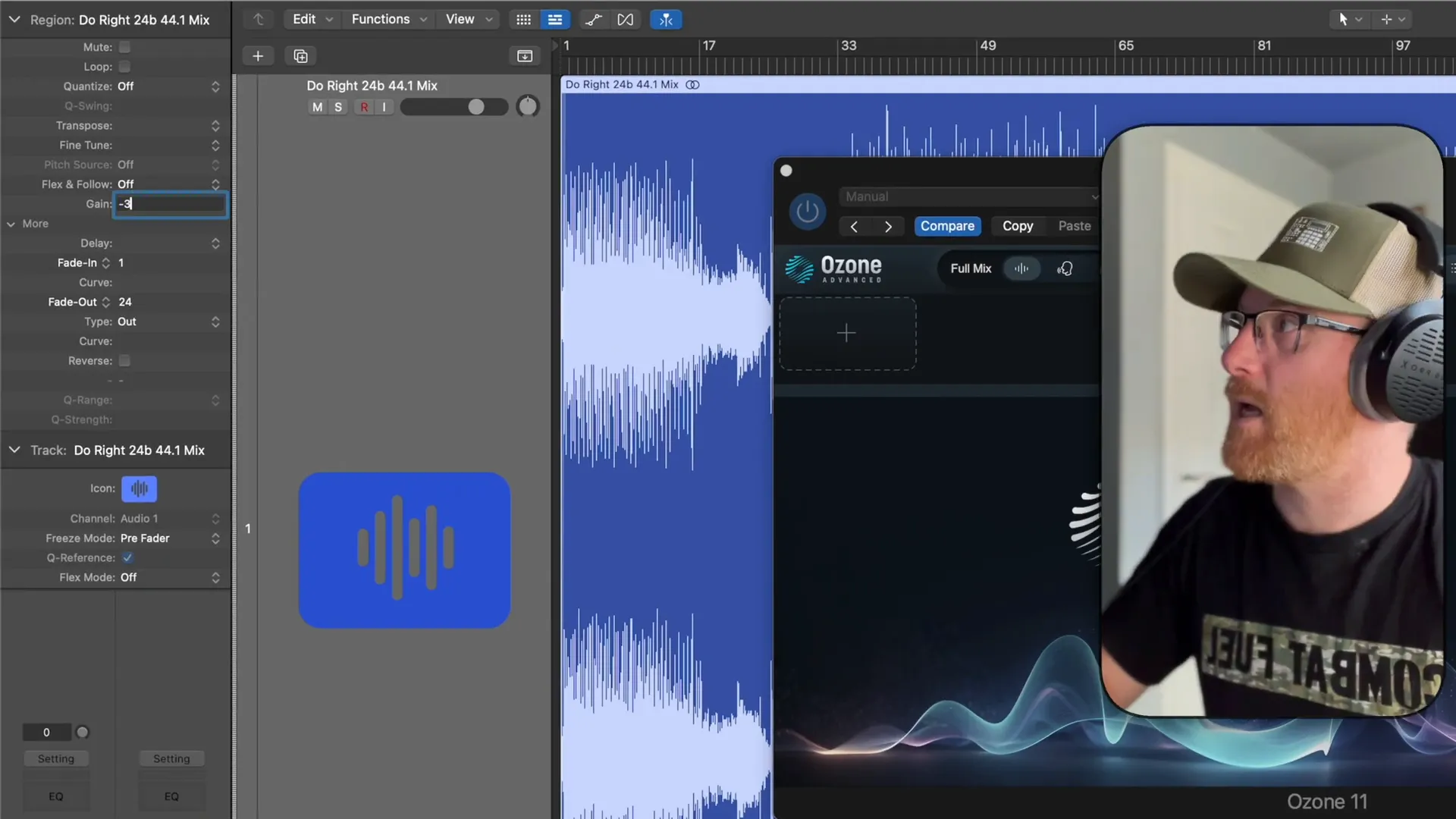Enable the Loop checkbox for the region
Viewport: 1456px width, 819px height.
click(124, 66)
